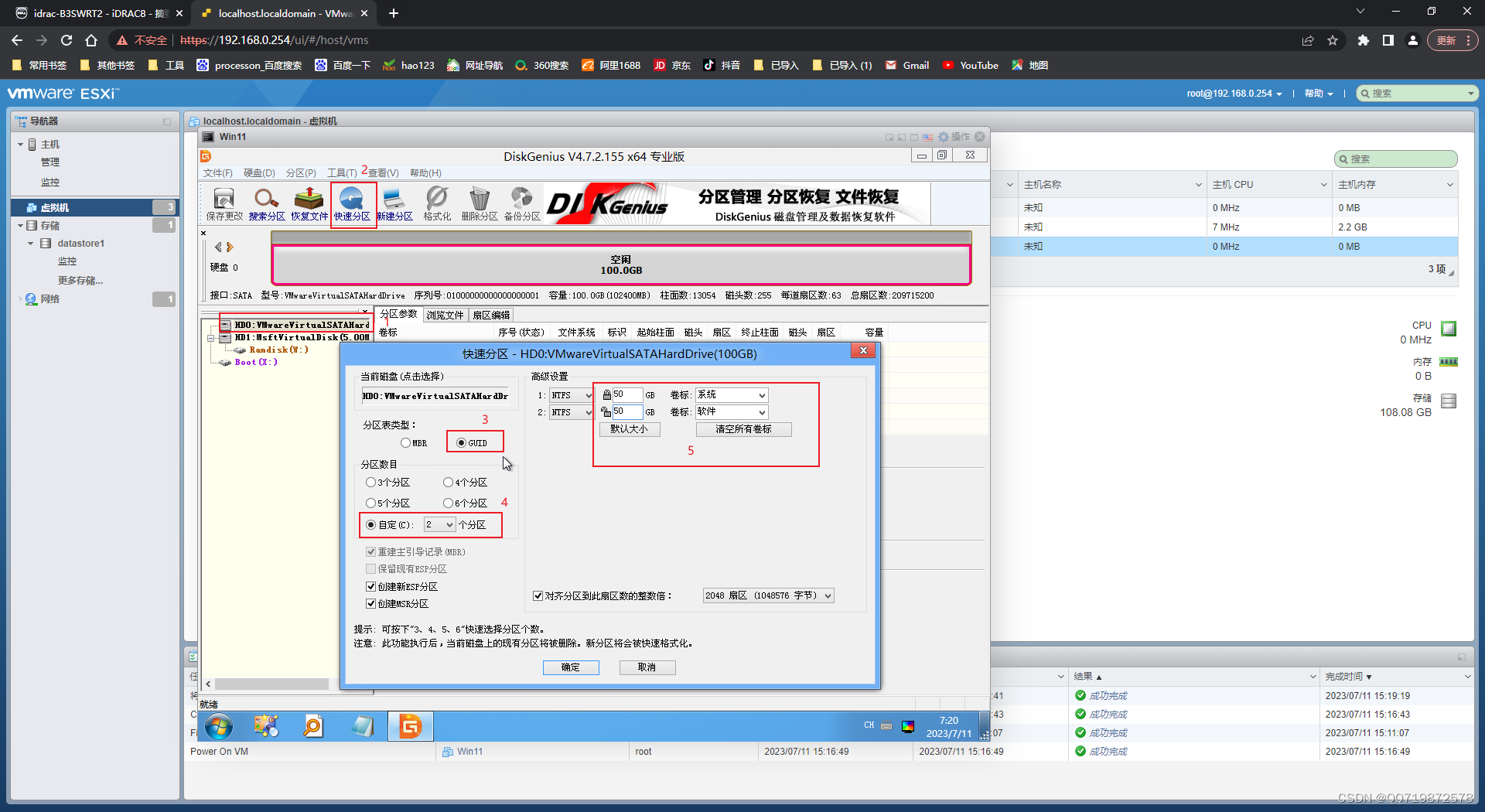Screen dimensions: 1485x812
Task: Go to next disk with right arrow
Action: tap(230, 247)
